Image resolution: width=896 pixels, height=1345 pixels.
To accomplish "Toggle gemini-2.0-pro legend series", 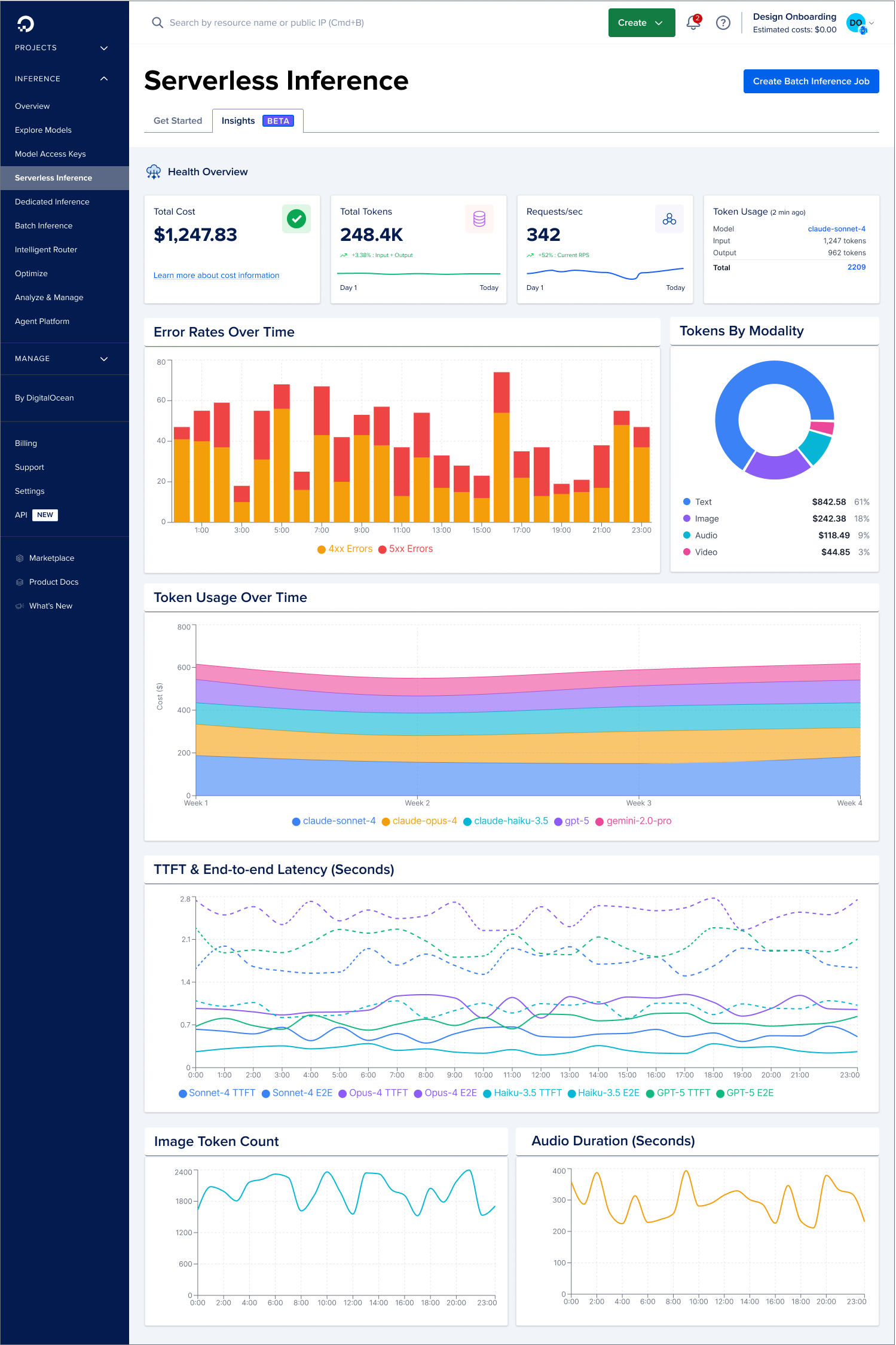I will 633,821.
